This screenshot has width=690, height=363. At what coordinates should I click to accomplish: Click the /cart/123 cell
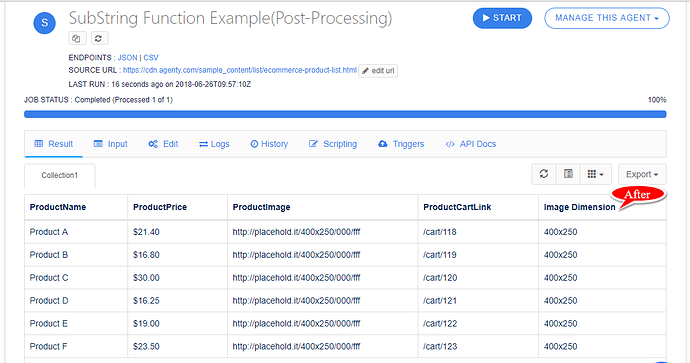pyautogui.click(x=478, y=346)
